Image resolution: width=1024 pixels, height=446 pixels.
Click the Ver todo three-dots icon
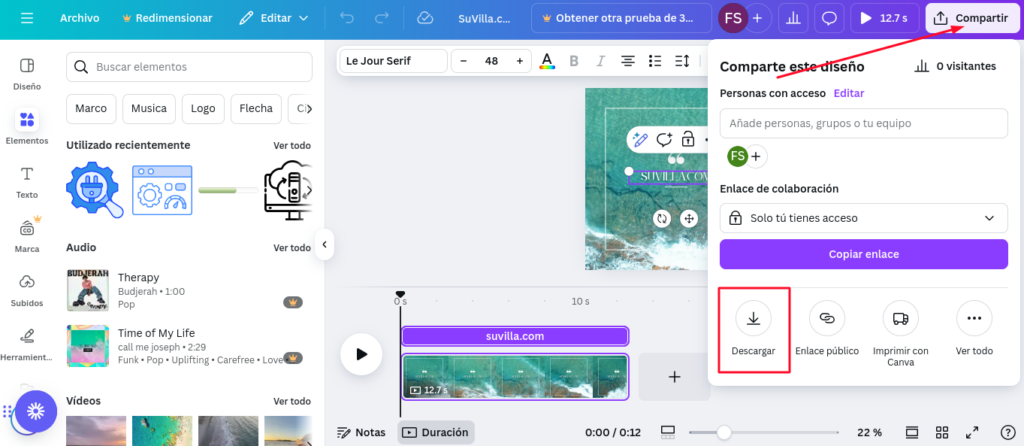(974, 319)
